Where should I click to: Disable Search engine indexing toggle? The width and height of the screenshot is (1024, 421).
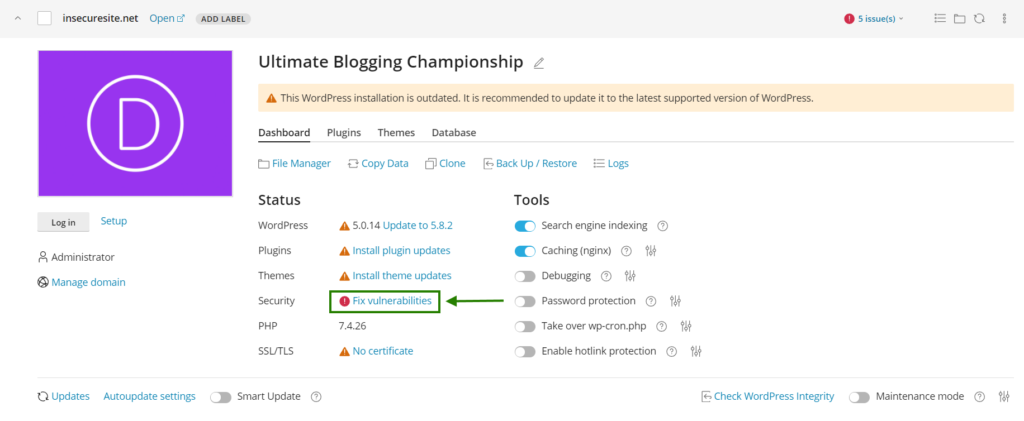pos(525,226)
